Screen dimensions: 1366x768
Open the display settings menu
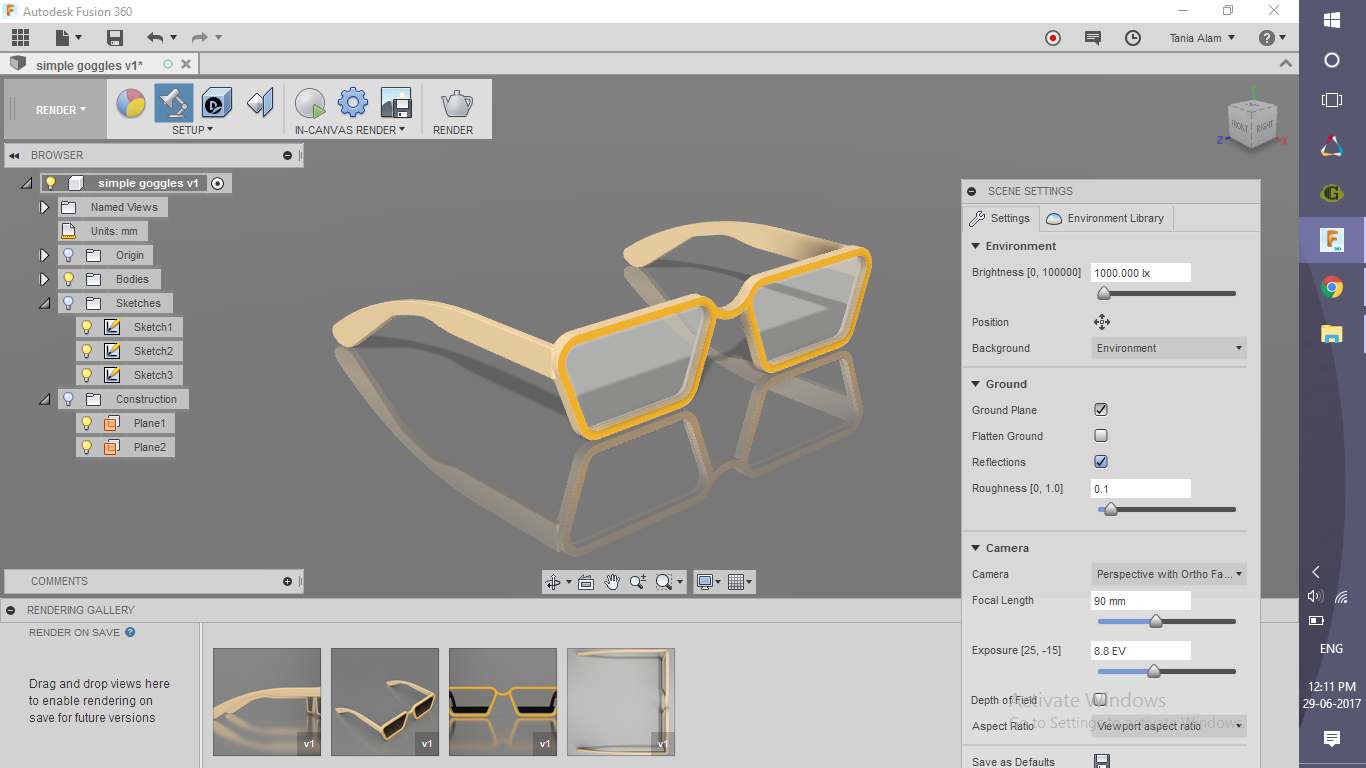coord(709,582)
